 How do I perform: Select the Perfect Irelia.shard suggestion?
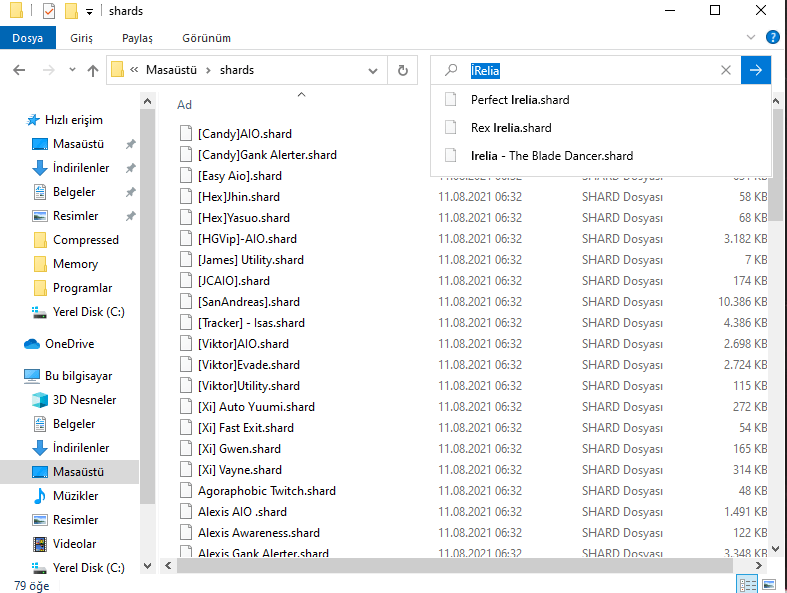[601, 100]
